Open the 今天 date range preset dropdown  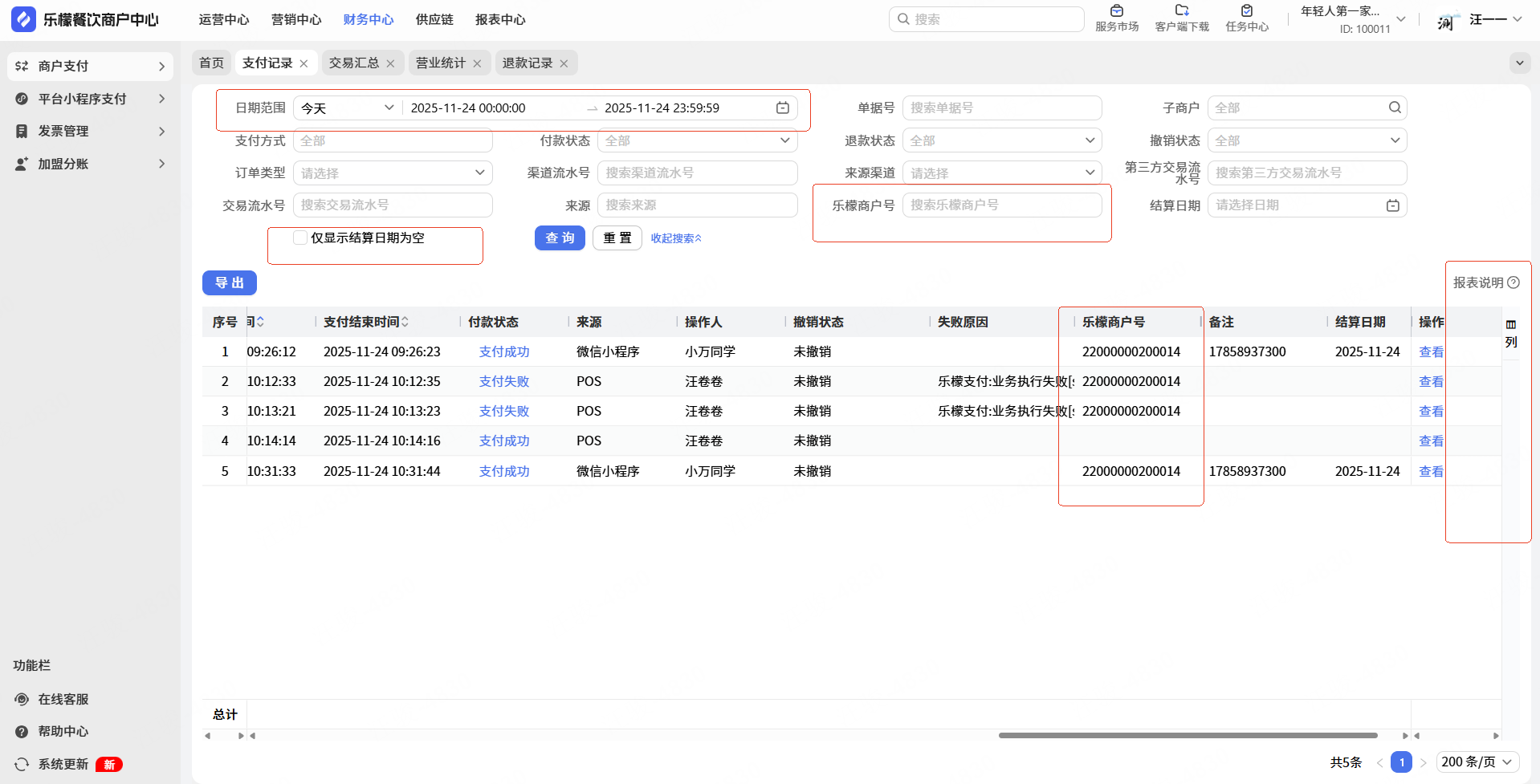347,108
